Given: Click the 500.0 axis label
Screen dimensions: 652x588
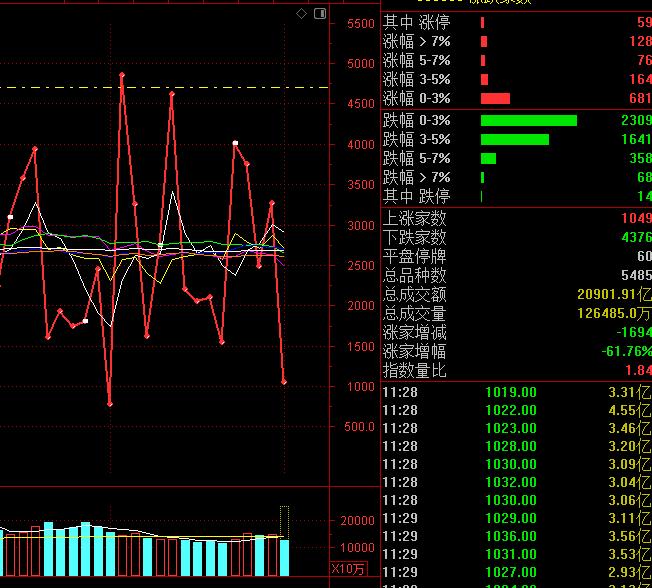Looking at the screenshot, I should [360, 427].
